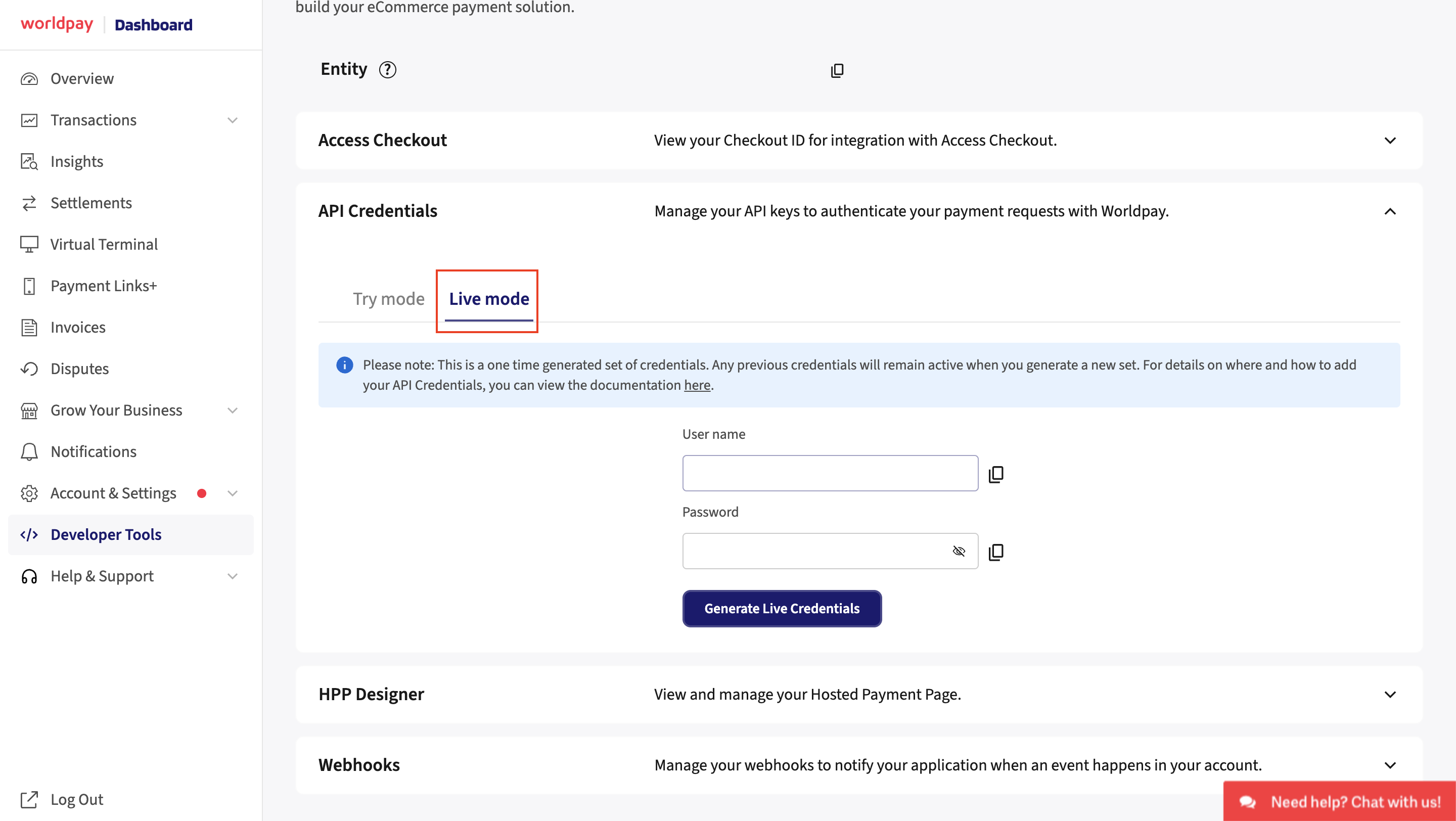
Task: Copy the Entity ID with the copy icon
Action: pyautogui.click(x=837, y=71)
